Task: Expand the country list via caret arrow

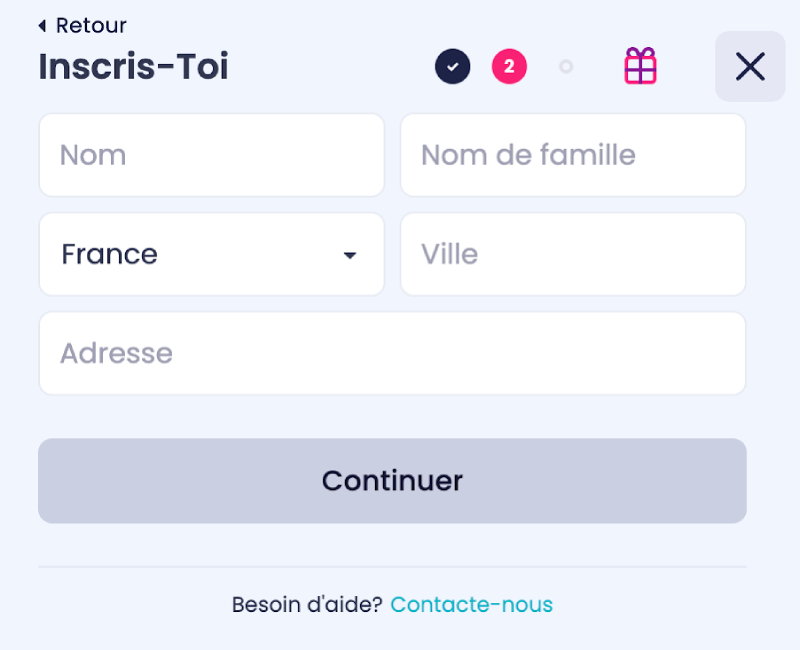Action: pos(349,255)
